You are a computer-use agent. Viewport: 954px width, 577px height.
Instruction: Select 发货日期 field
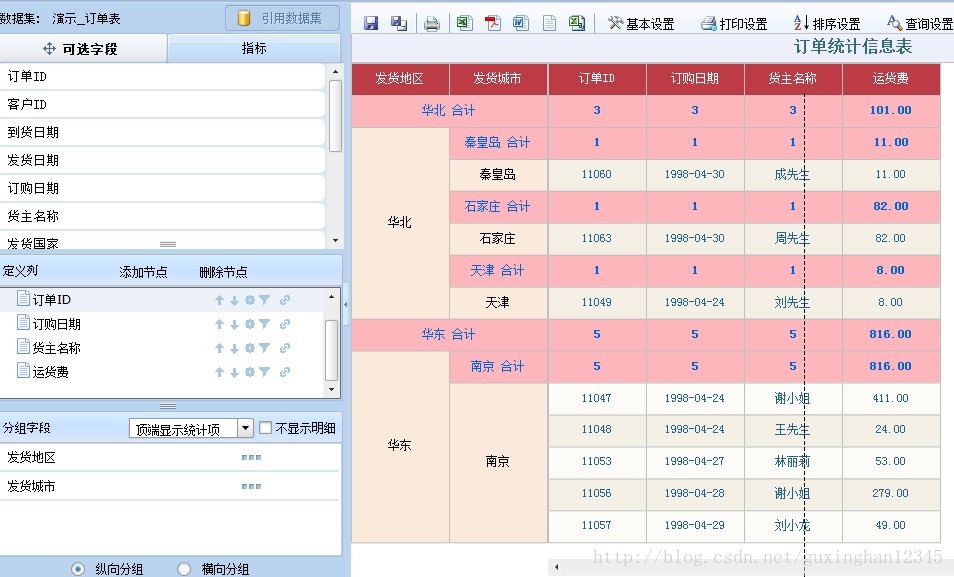[x=162, y=161]
